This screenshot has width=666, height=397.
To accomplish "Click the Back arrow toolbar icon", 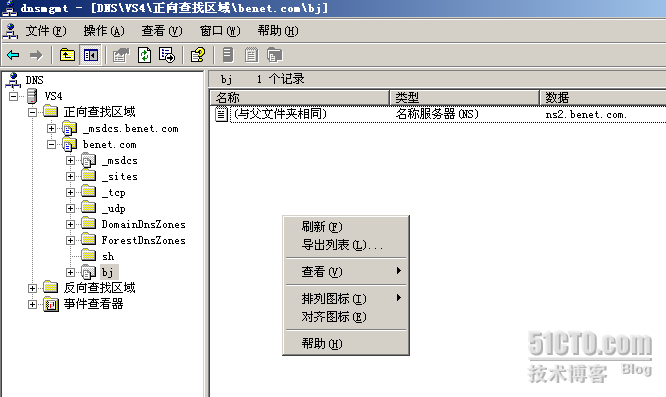I will 14,55.
